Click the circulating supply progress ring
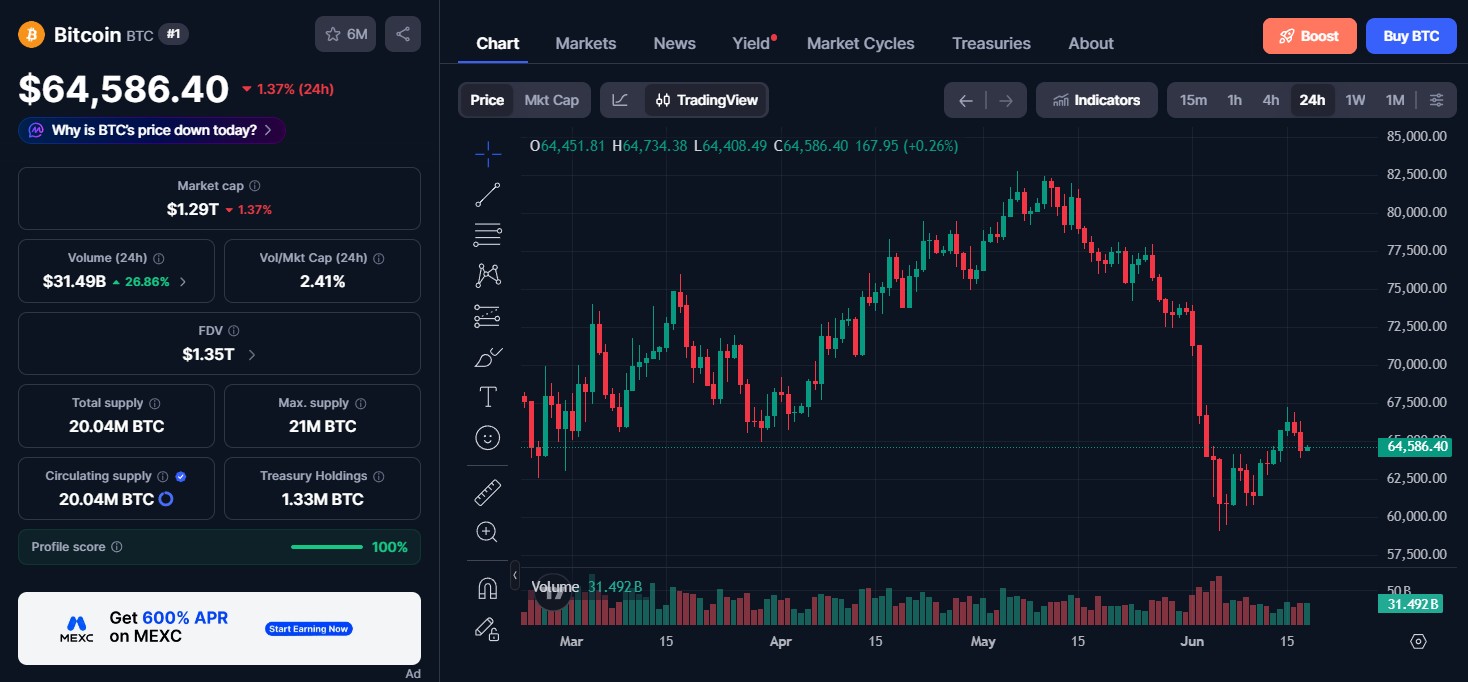The width and height of the screenshot is (1468, 682). pos(166,499)
